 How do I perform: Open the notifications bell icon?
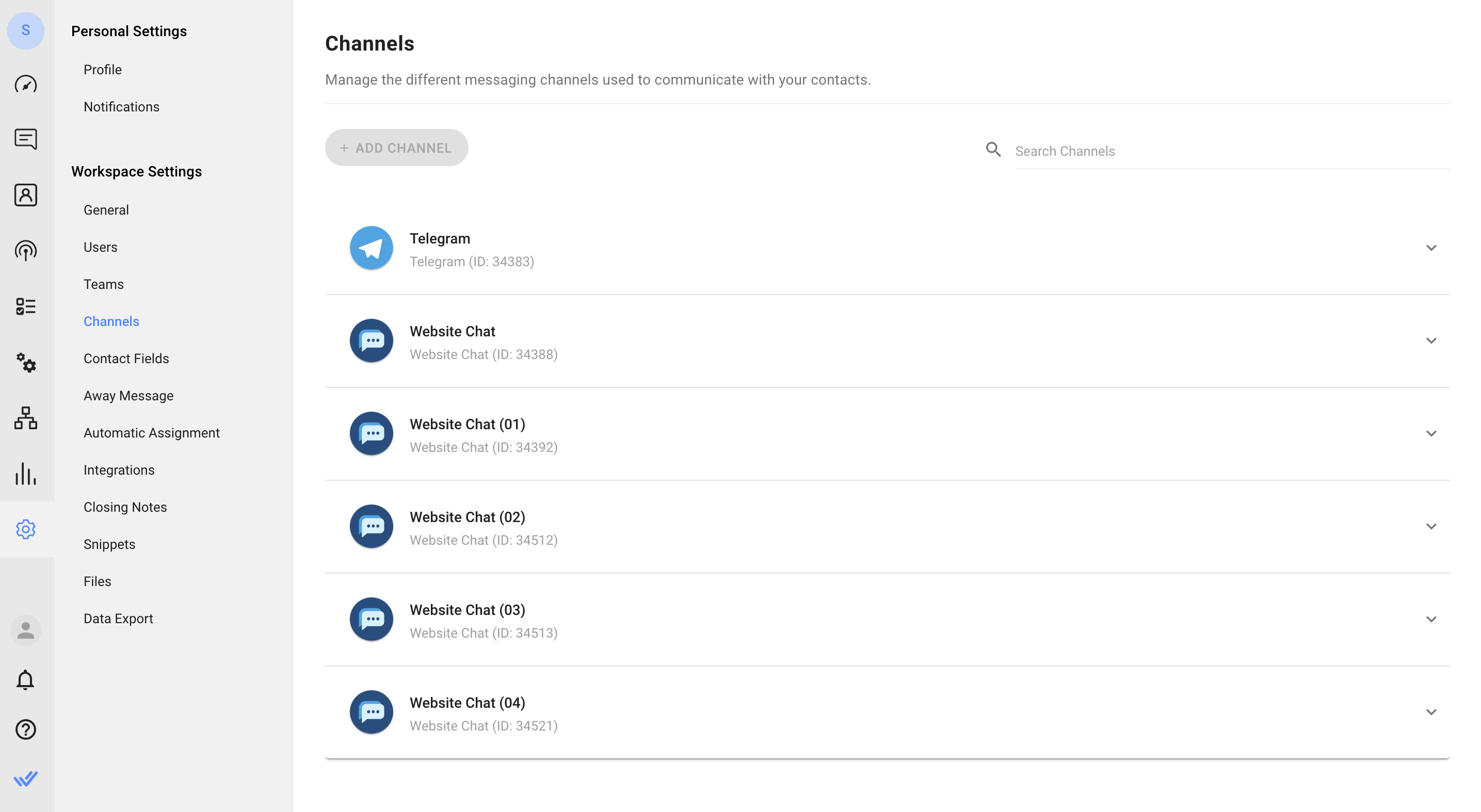tap(25, 680)
